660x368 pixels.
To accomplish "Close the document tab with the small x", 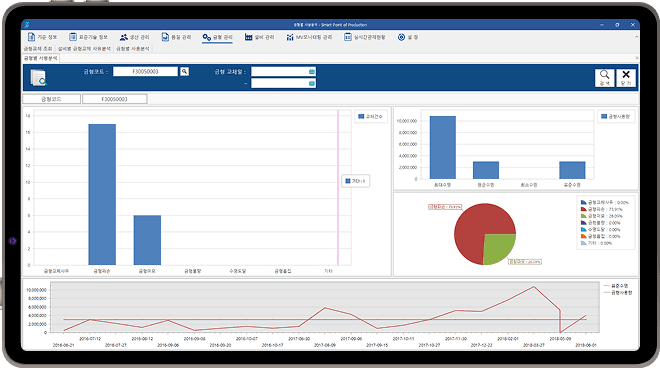I will [x=636, y=58].
